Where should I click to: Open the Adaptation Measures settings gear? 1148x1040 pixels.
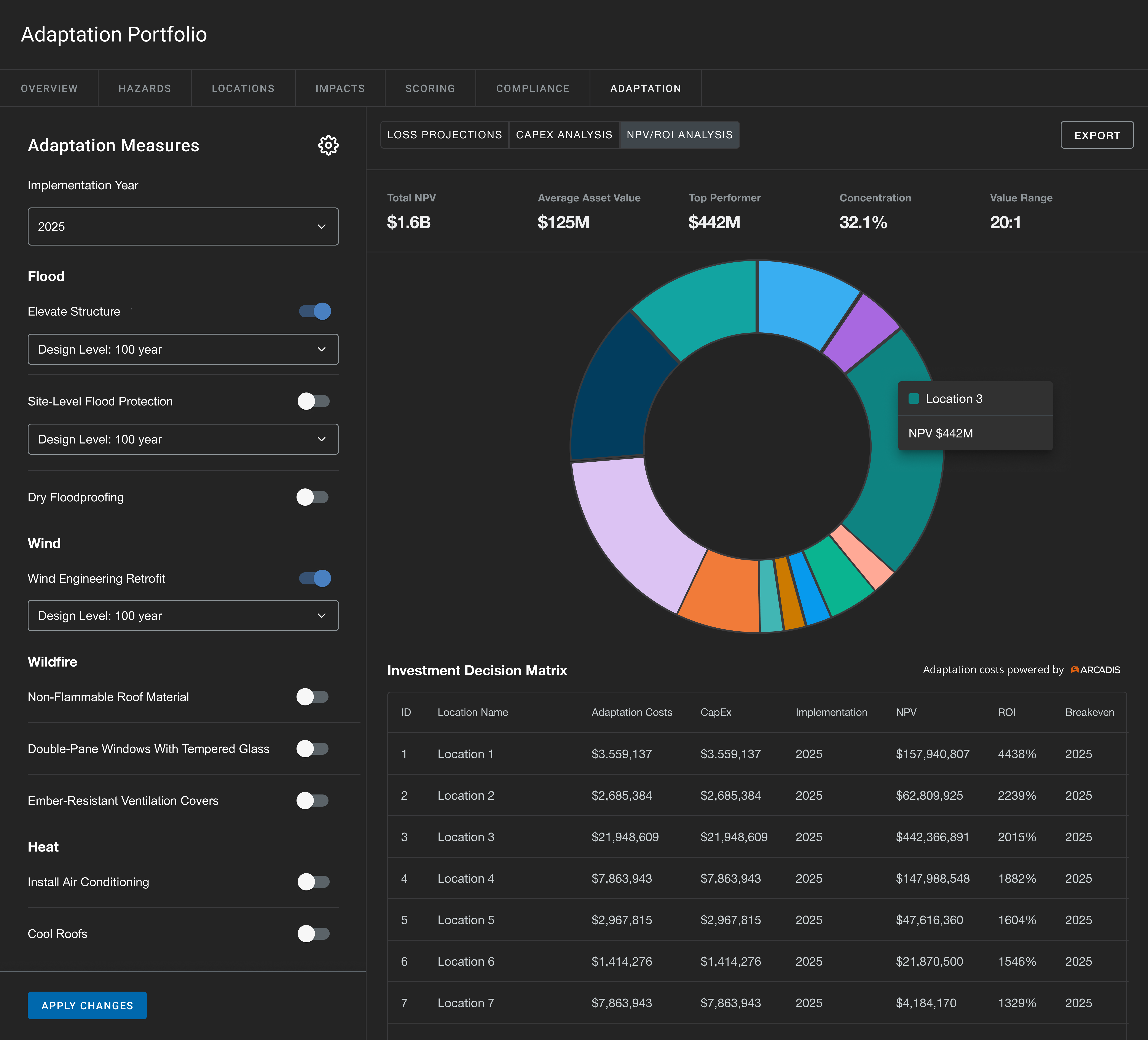(x=328, y=145)
